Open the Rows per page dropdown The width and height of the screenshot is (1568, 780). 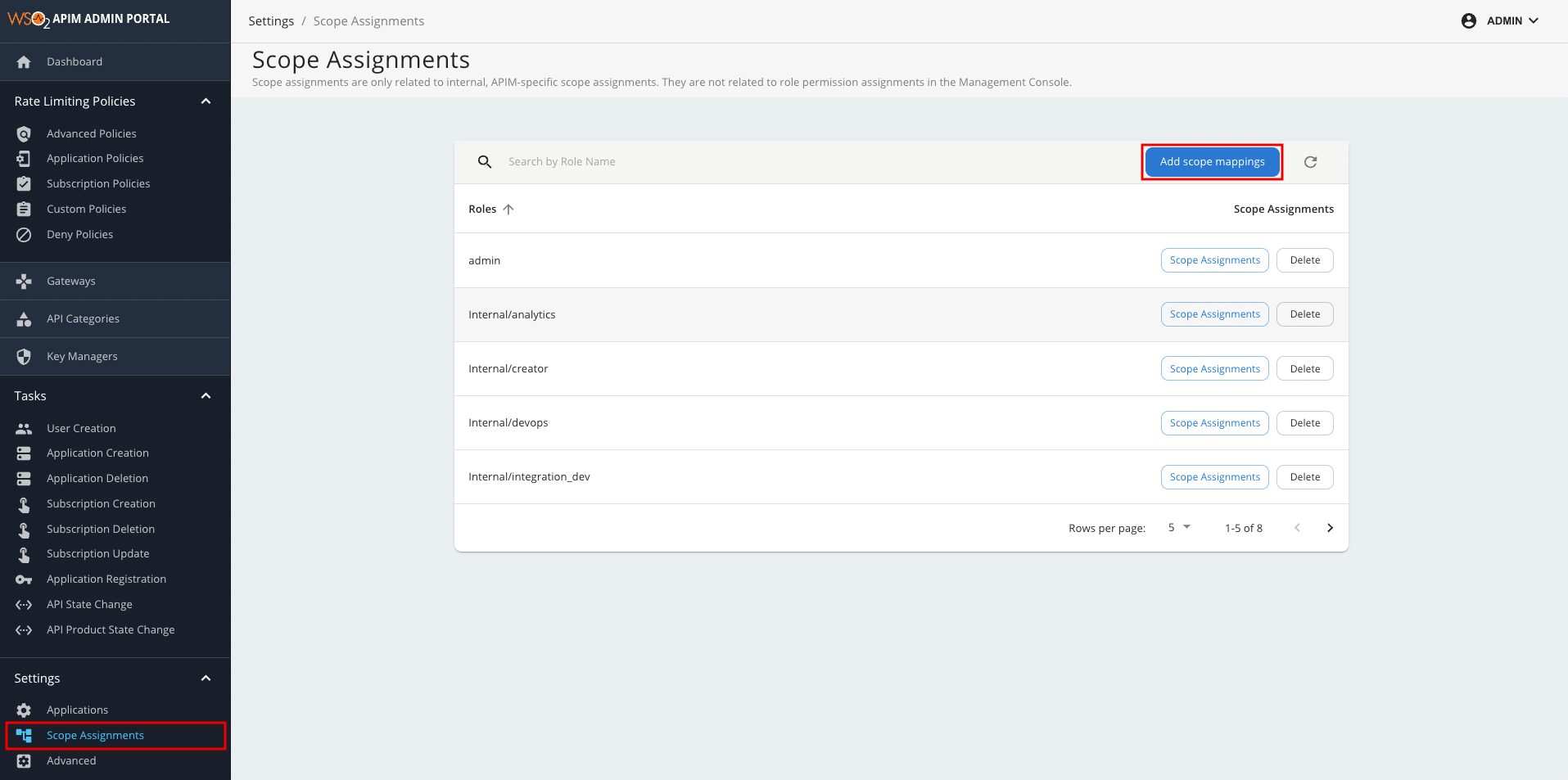1178,527
